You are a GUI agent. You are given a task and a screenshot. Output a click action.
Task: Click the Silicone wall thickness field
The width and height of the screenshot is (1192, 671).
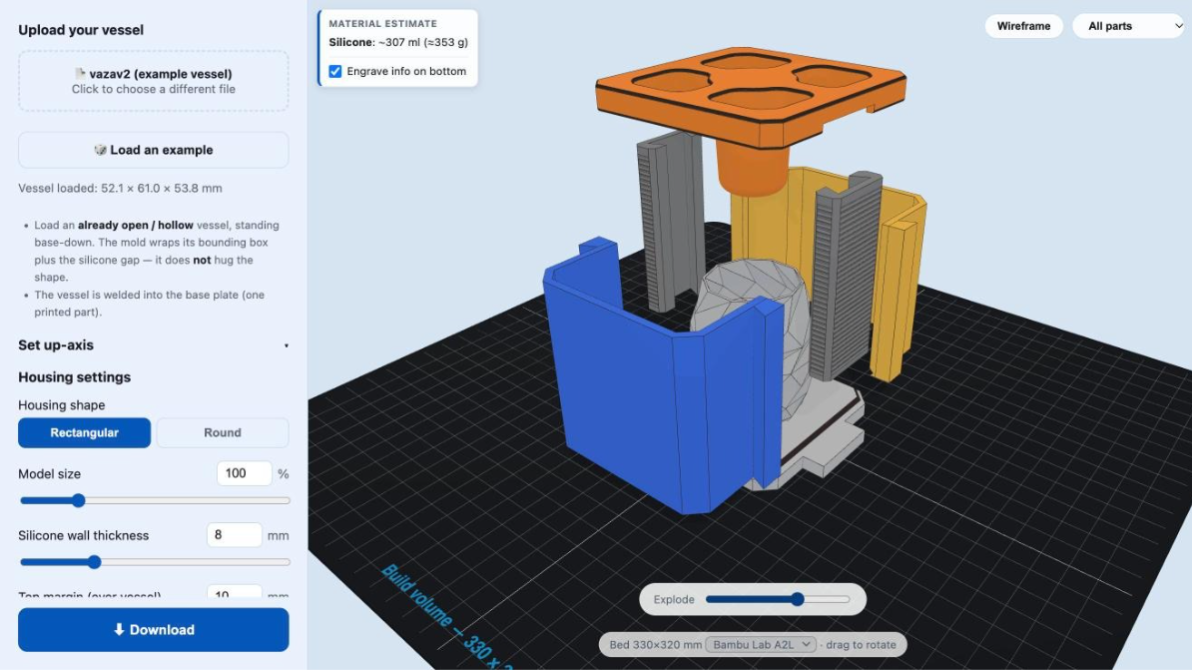click(x=233, y=535)
